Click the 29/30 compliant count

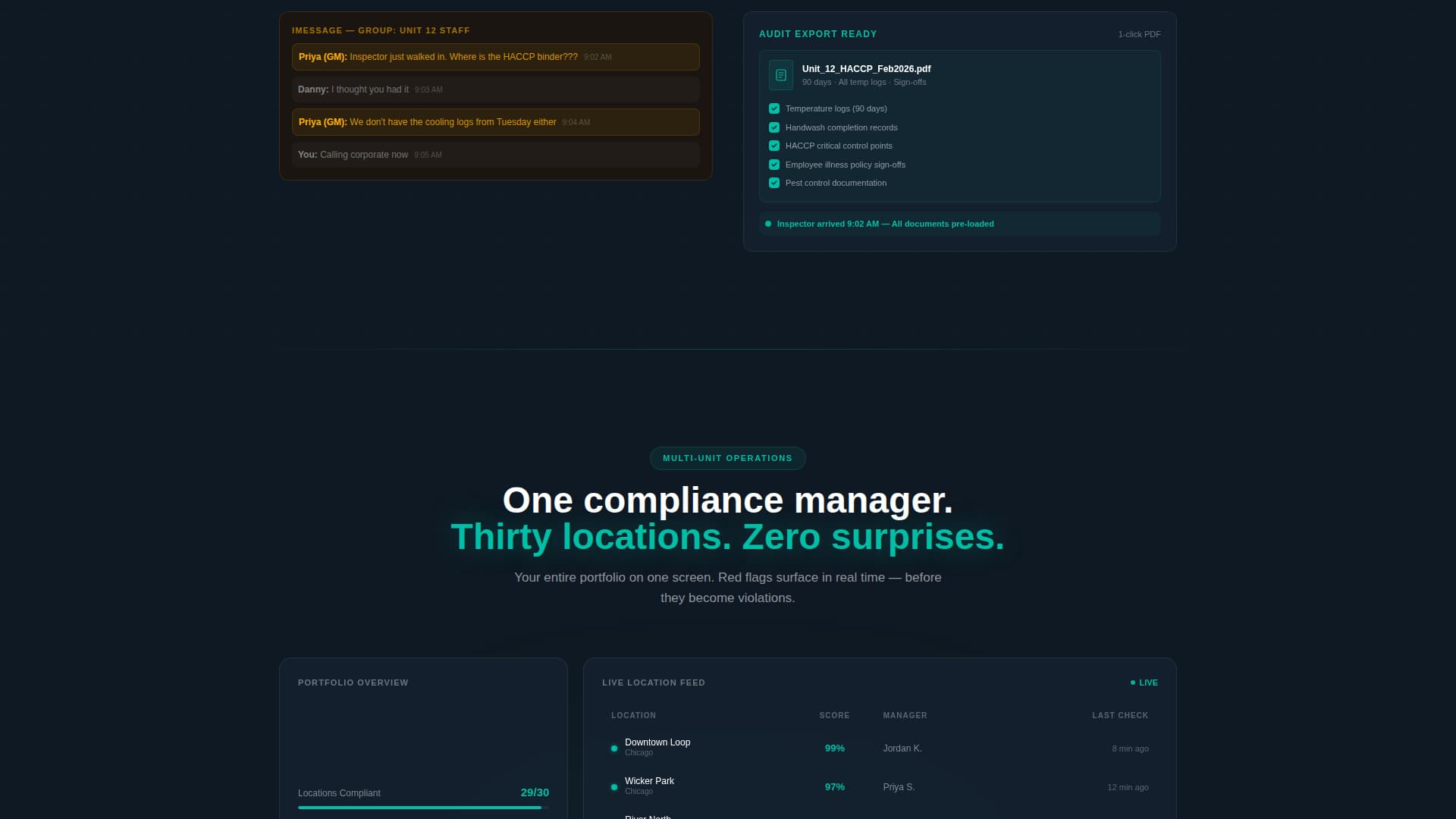point(535,792)
